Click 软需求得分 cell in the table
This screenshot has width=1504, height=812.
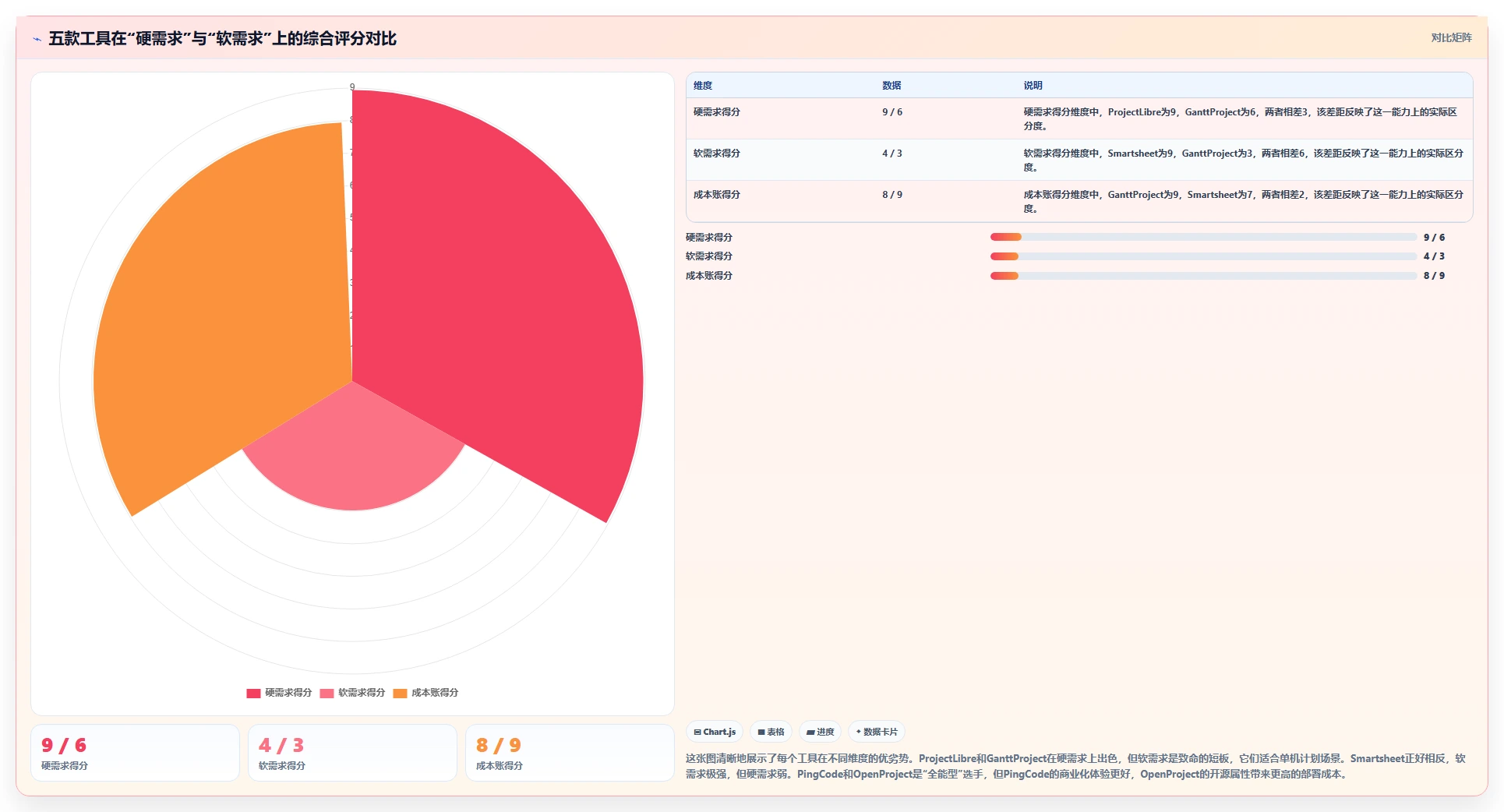[717, 154]
